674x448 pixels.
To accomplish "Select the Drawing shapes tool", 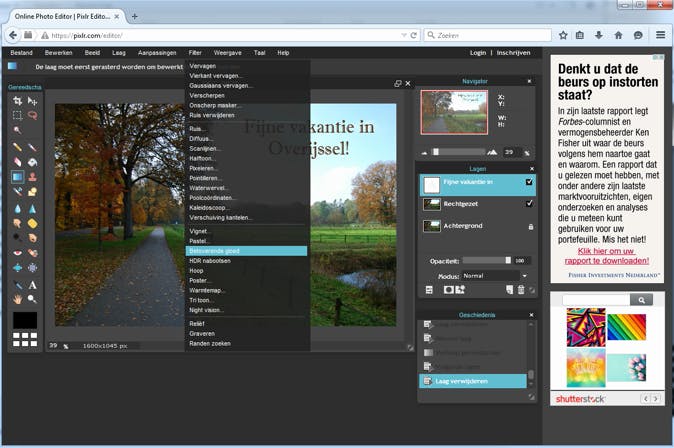I will [32, 191].
